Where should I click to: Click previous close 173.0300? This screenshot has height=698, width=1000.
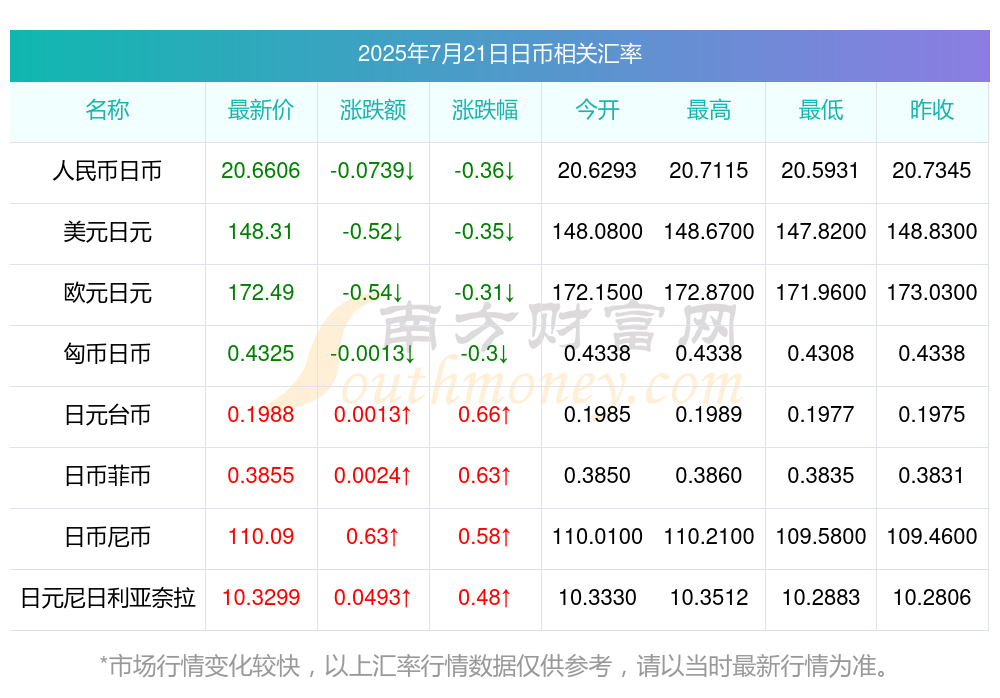pyautogui.click(x=932, y=293)
